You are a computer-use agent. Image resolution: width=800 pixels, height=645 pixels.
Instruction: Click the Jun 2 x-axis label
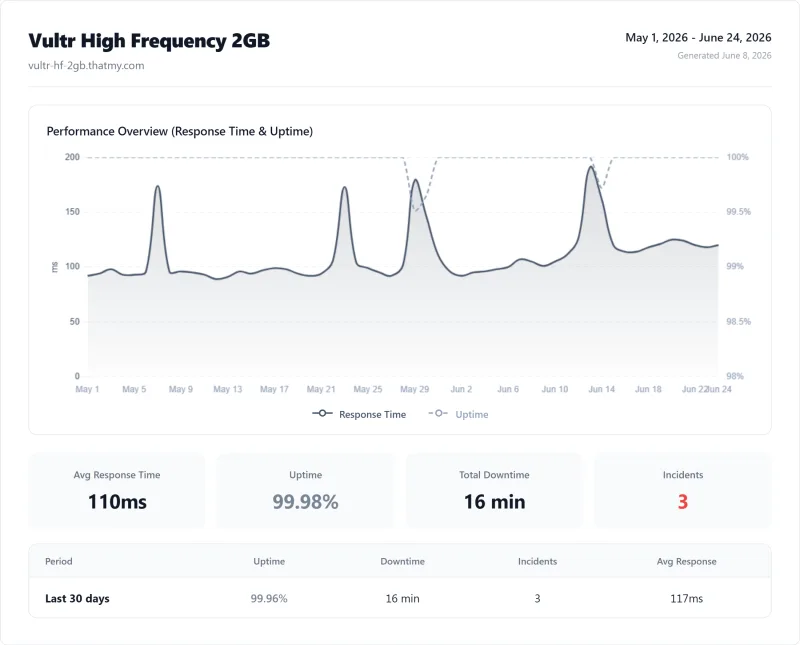tap(461, 389)
